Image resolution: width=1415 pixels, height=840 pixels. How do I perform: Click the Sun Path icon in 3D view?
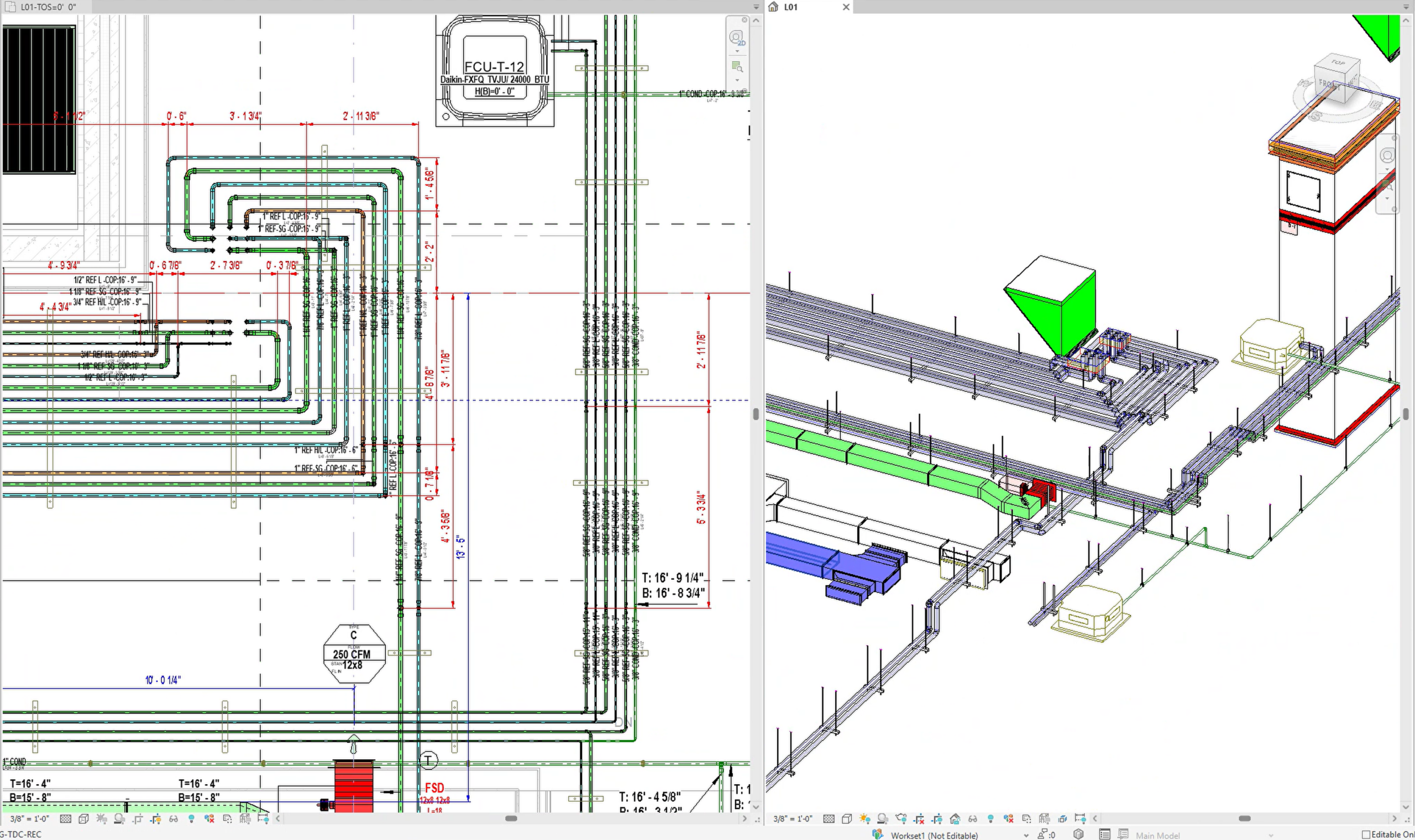pyautogui.click(x=864, y=818)
